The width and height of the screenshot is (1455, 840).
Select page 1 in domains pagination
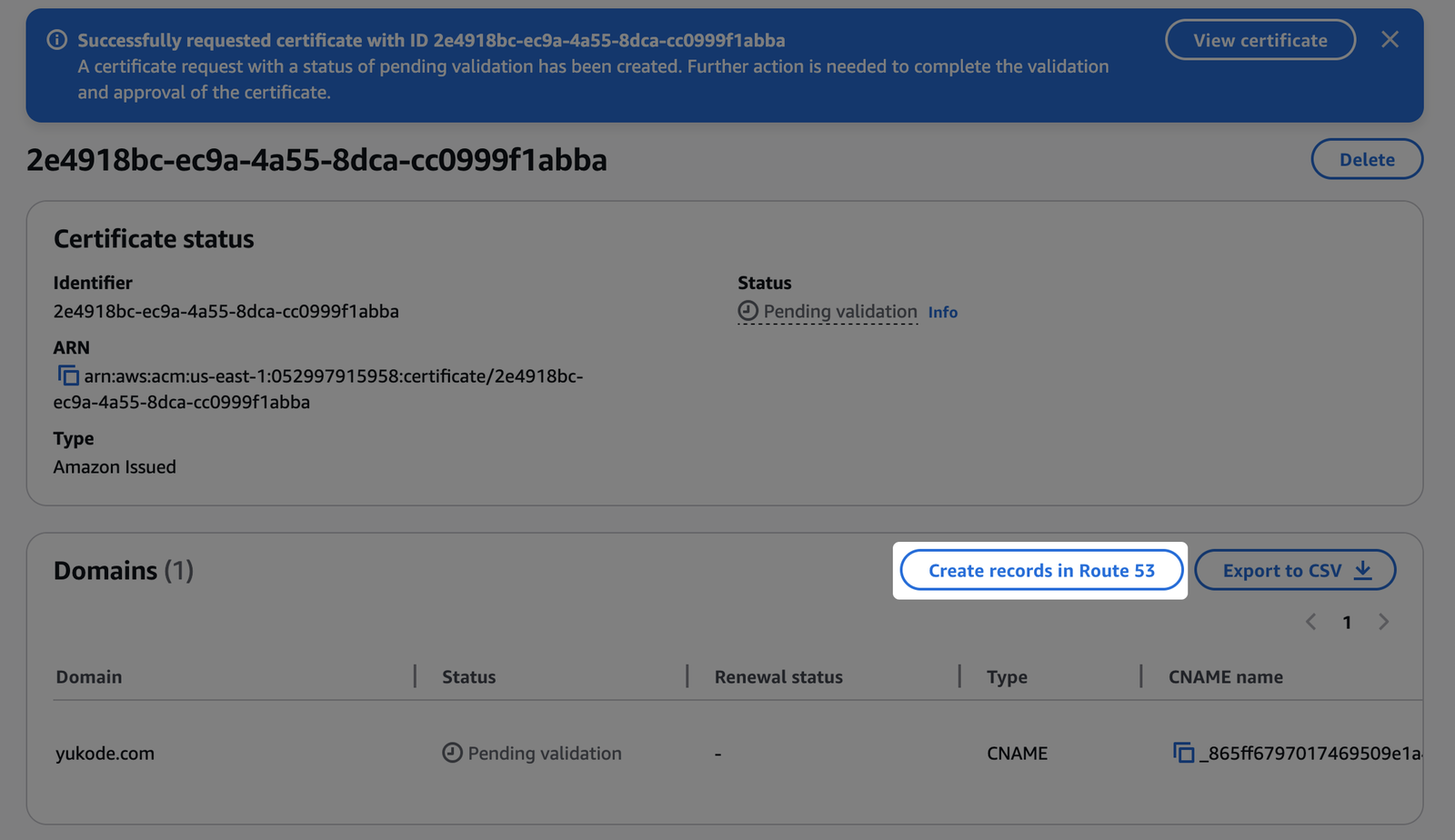[x=1347, y=623]
